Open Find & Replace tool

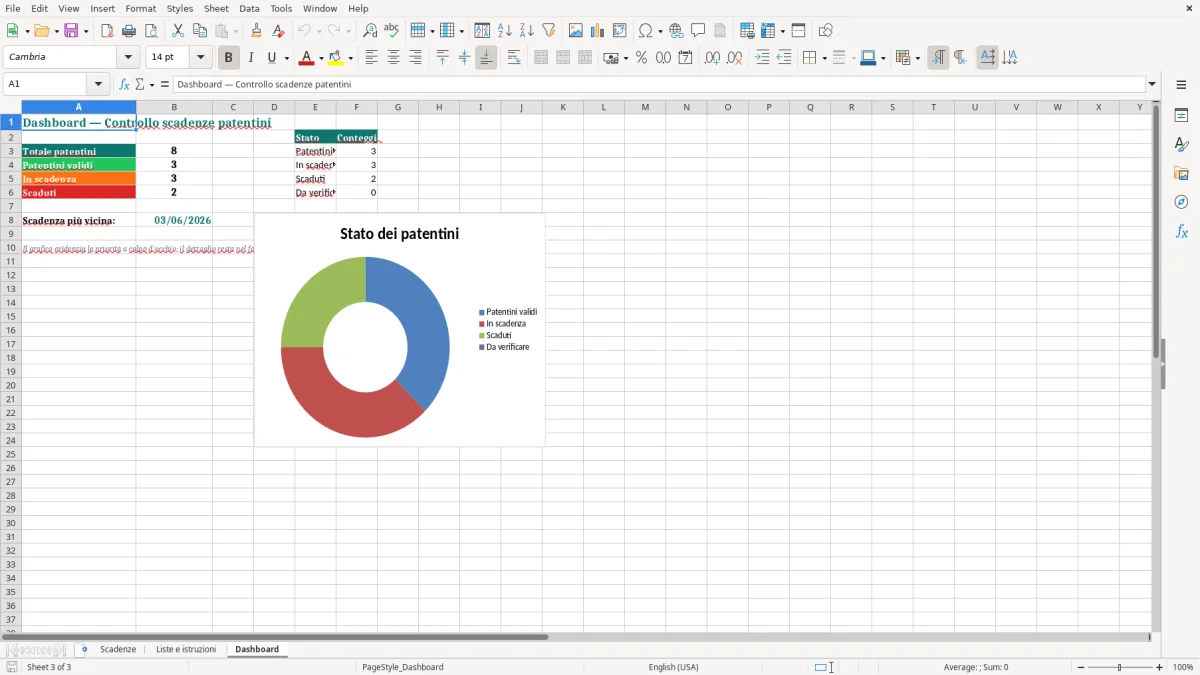point(370,31)
